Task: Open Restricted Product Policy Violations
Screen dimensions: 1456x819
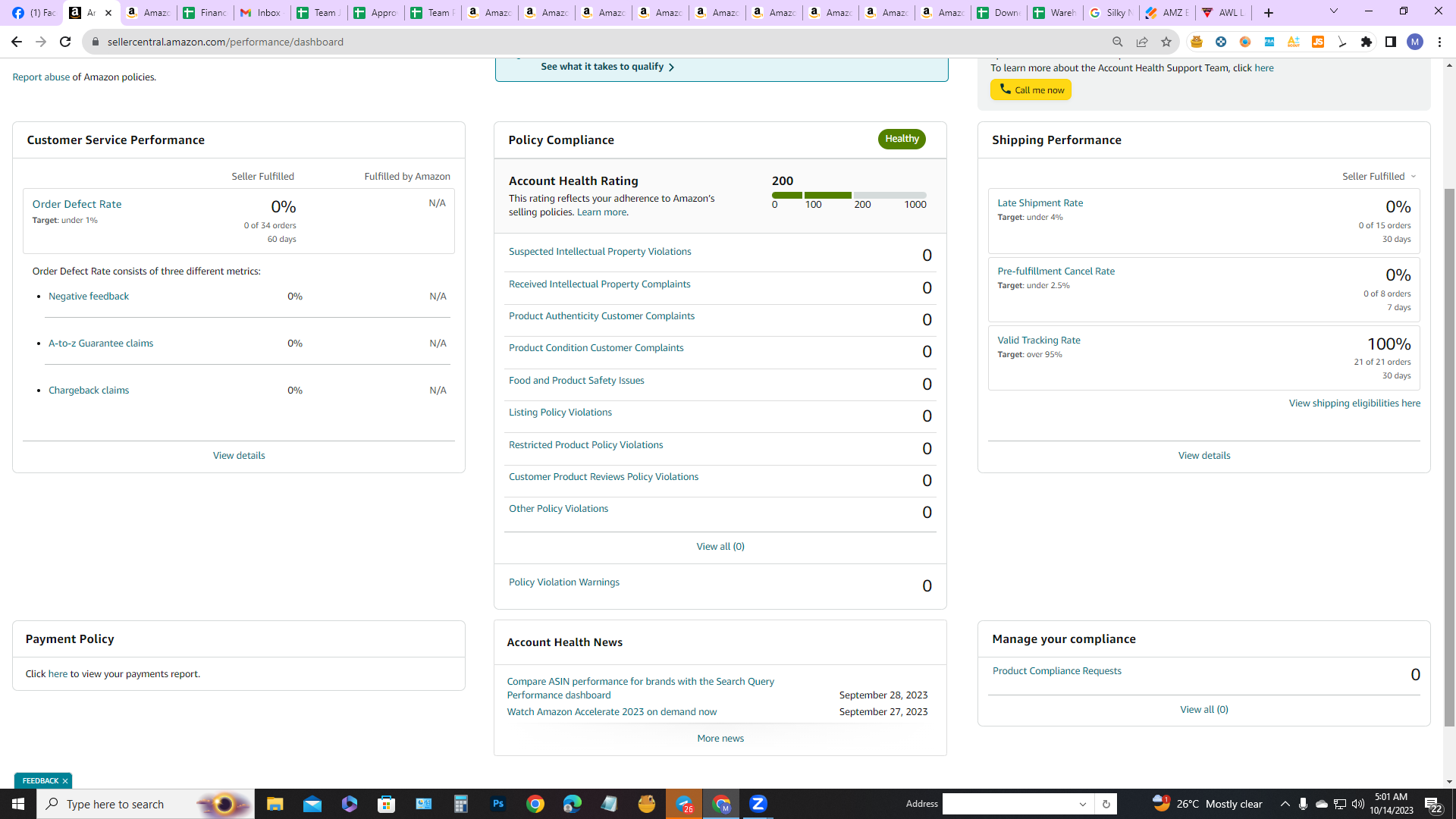Action: tap(585, 445)
